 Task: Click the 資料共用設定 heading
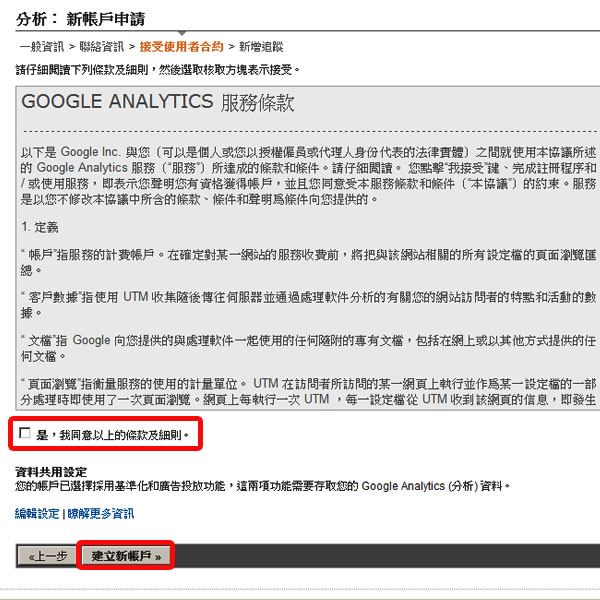[51, 472]
